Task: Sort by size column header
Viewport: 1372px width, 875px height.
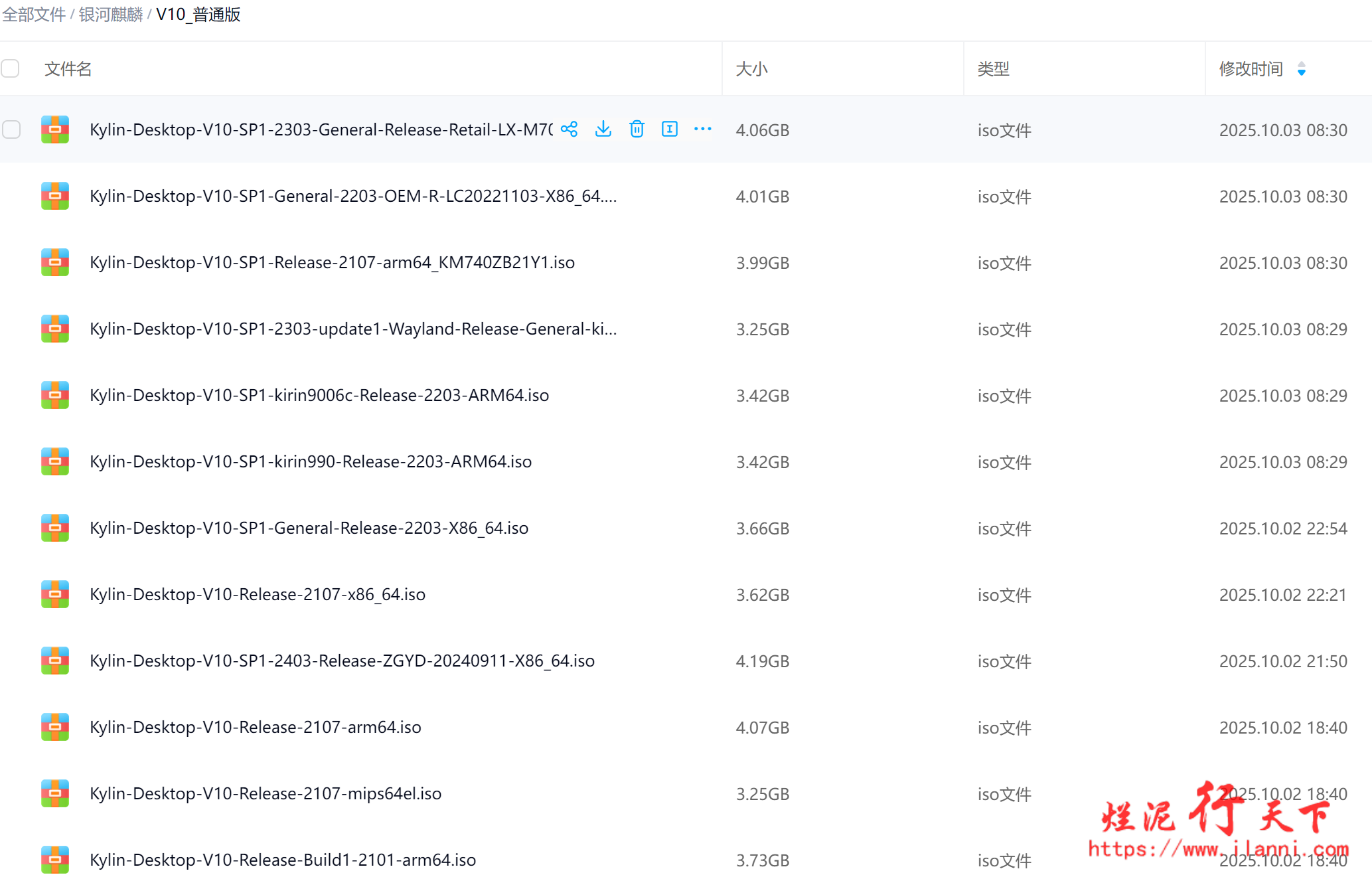Action: (751, 69)
